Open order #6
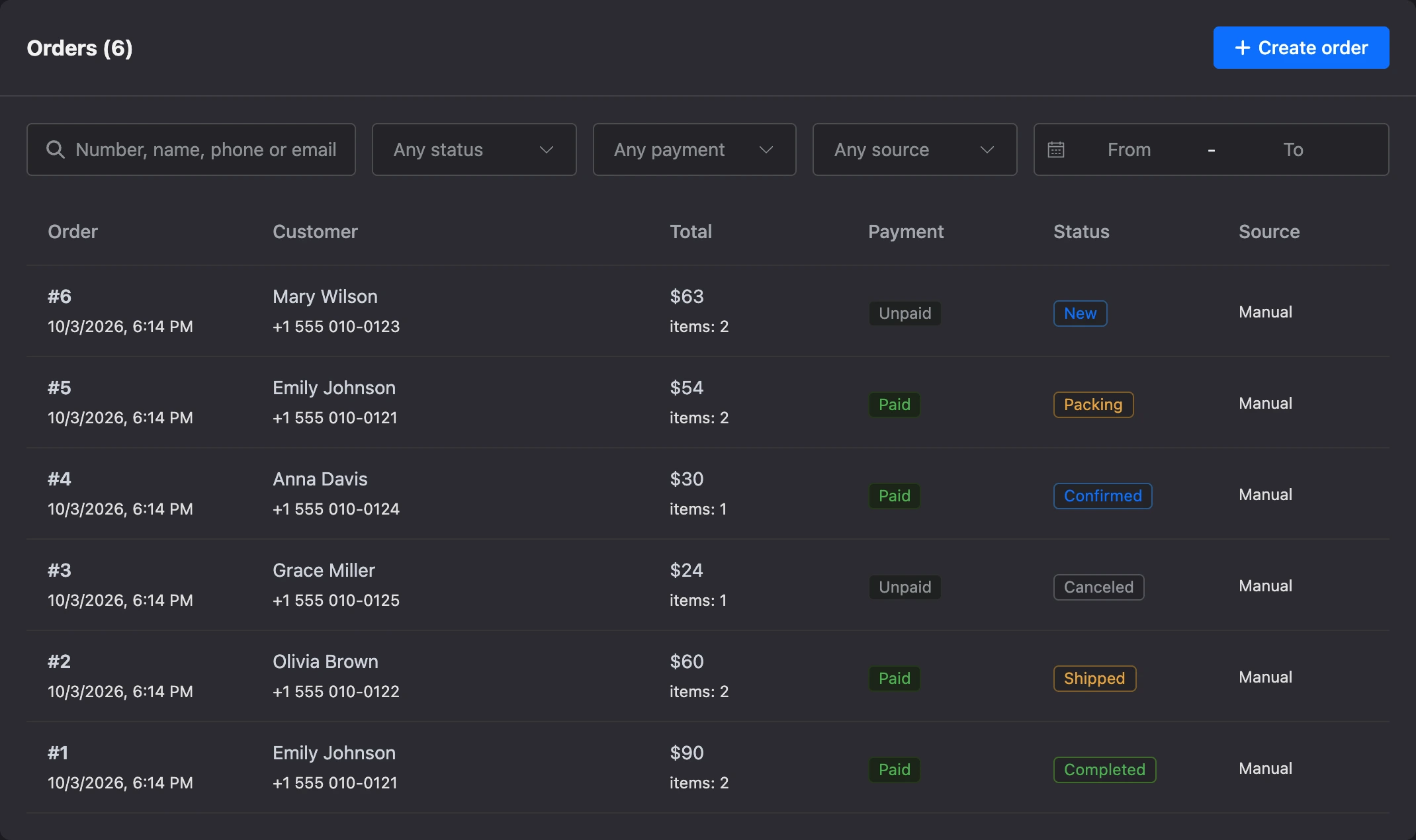 [60, 296]
